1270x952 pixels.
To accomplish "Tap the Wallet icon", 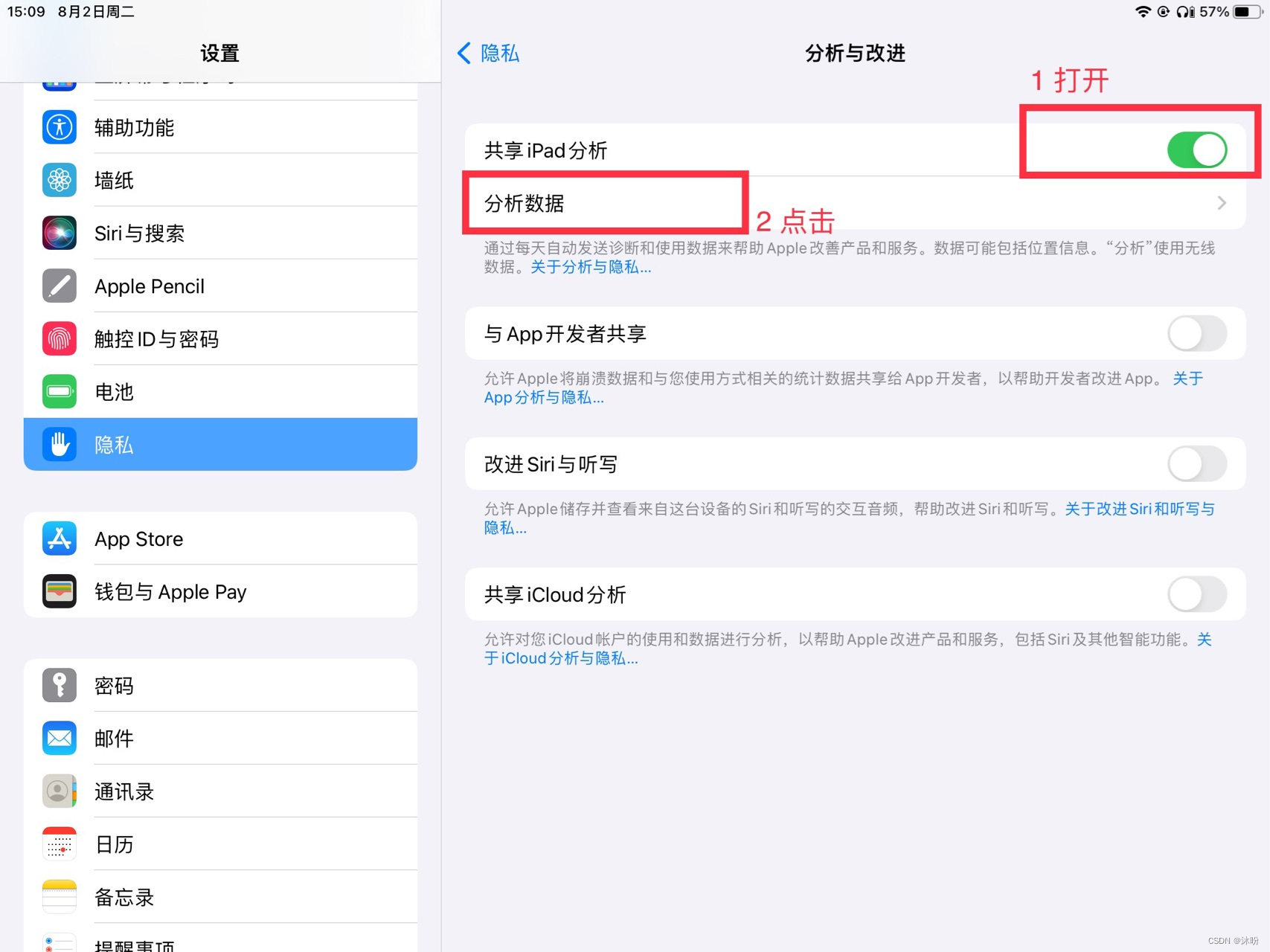I will tap(60, 591).
